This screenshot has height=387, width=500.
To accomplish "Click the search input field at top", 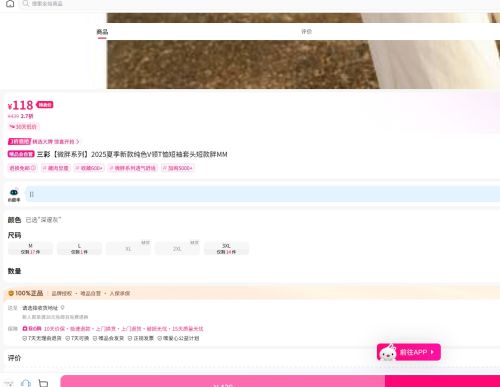I will pos(260,4).
